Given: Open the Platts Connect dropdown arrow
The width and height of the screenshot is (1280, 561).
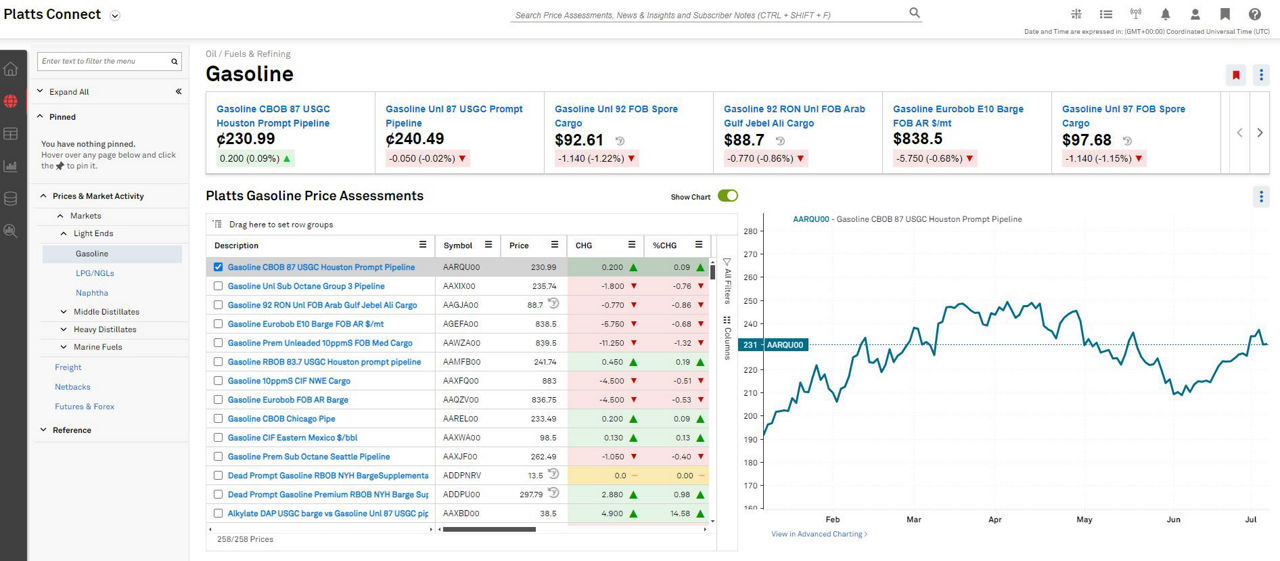Looking at the screenshot, I should [115, 15].
